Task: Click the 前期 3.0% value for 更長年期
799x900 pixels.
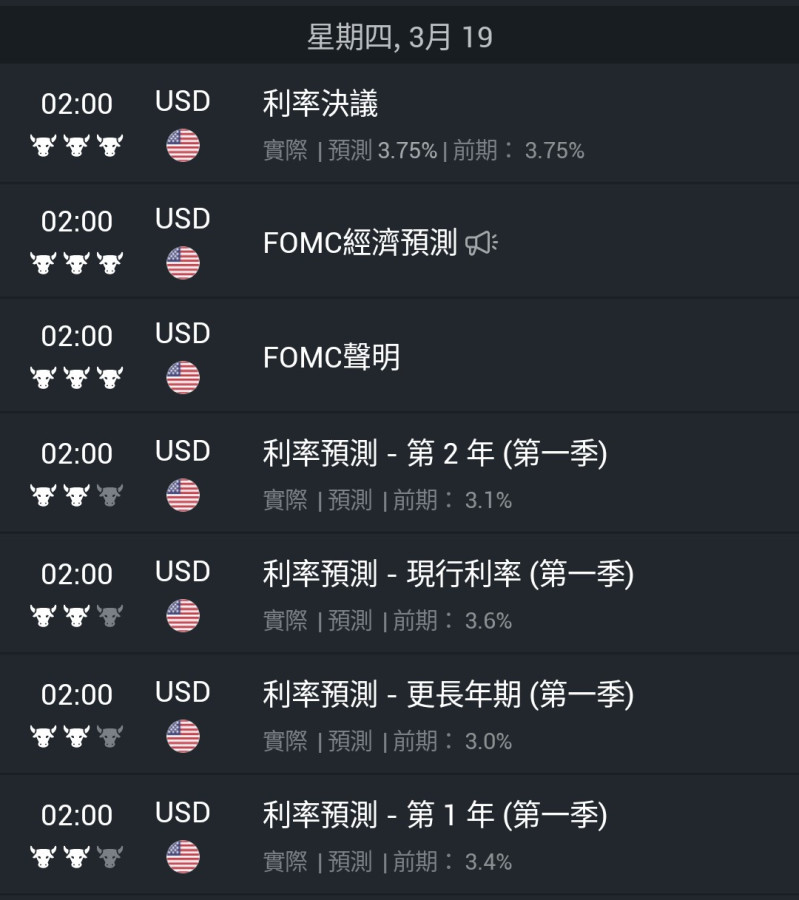Action: tap(488, 742)
